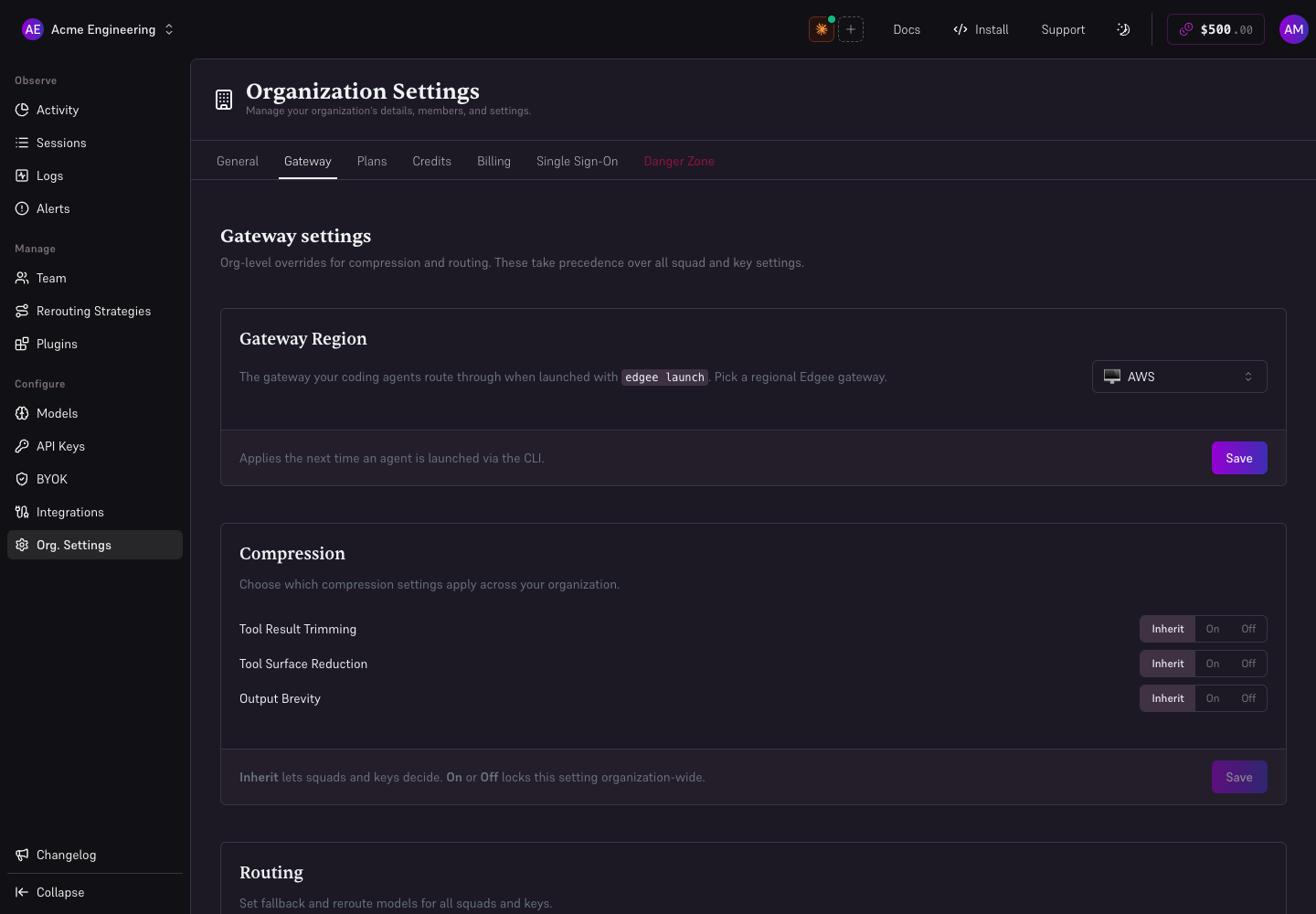Click the Collapse sidebar arrow icon
The height and width of the screenshot is (914, 1316).
tap(22, 892)
